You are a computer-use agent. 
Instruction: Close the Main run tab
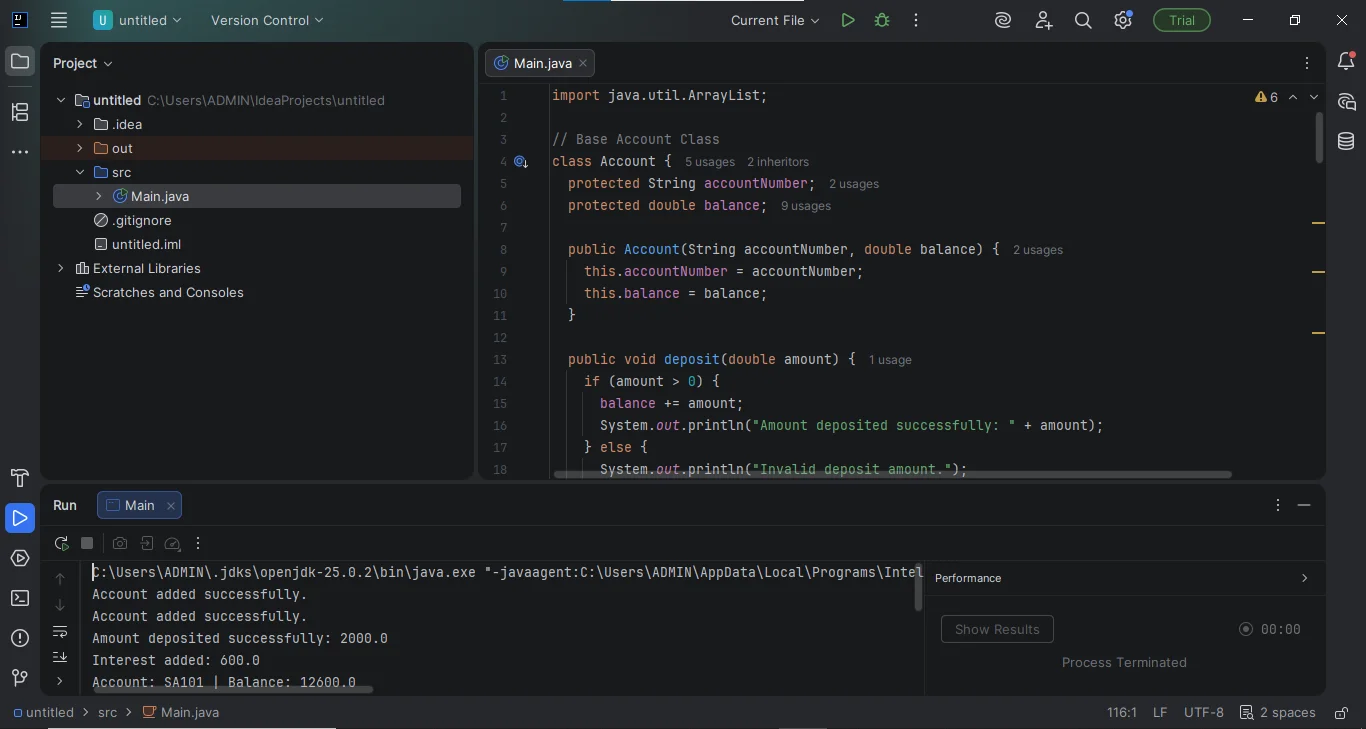(x=171, y=506)
